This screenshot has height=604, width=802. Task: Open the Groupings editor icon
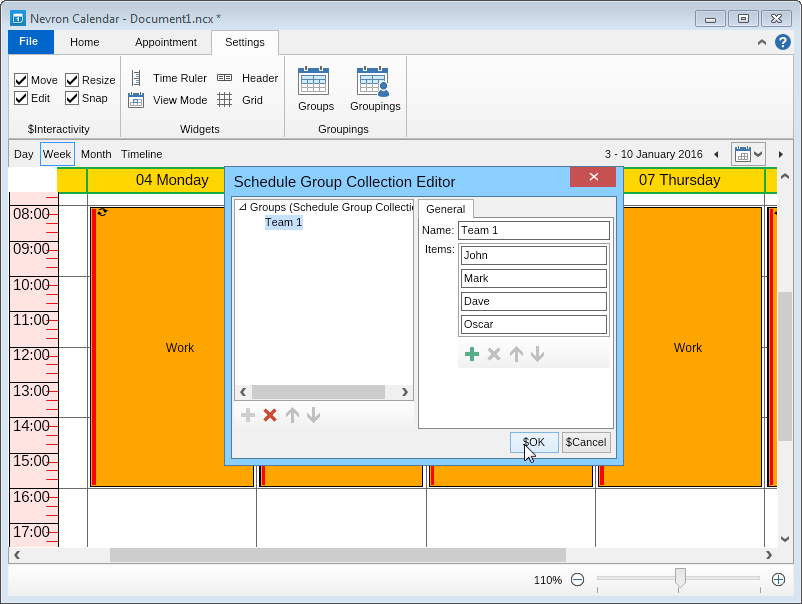(x=373, y=81)
